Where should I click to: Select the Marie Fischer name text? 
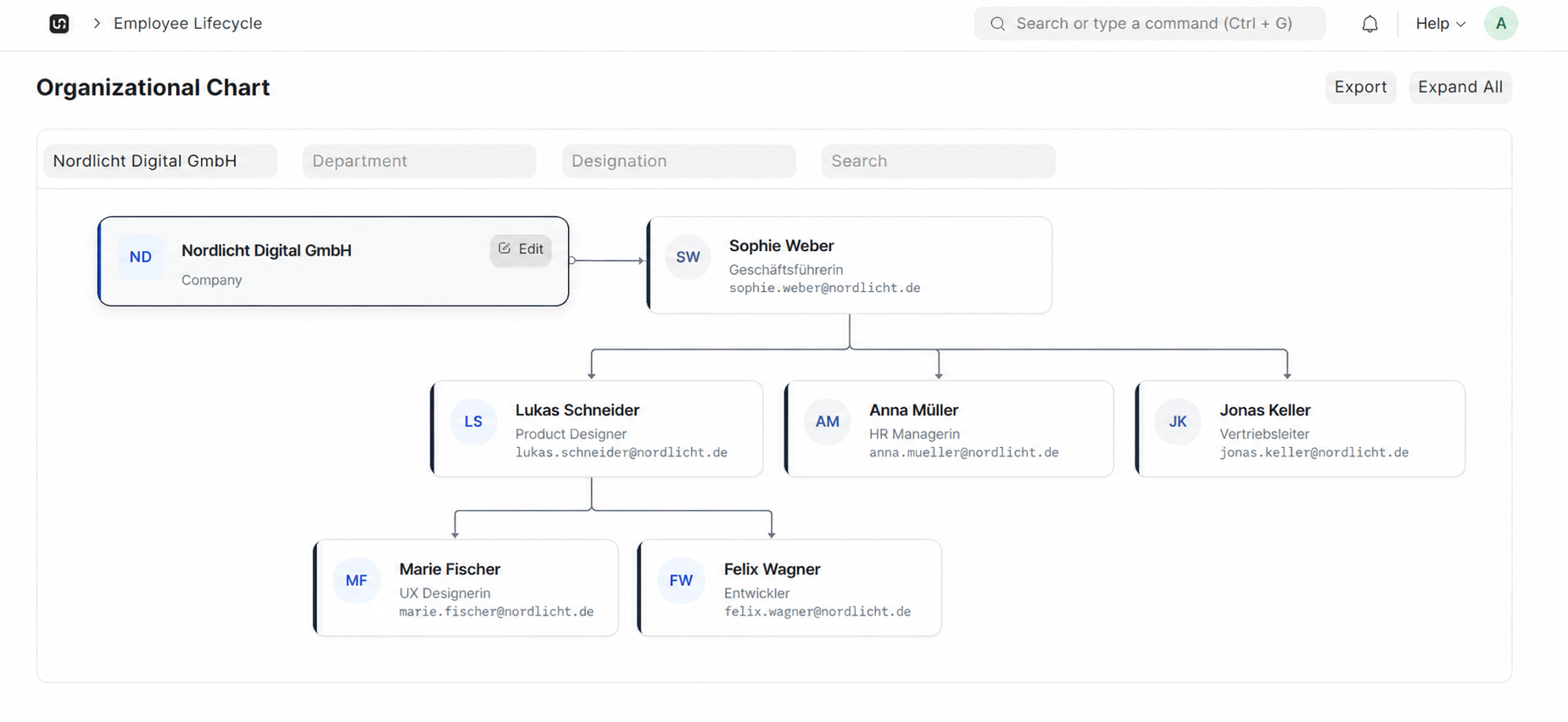click(x=449, y=569)
